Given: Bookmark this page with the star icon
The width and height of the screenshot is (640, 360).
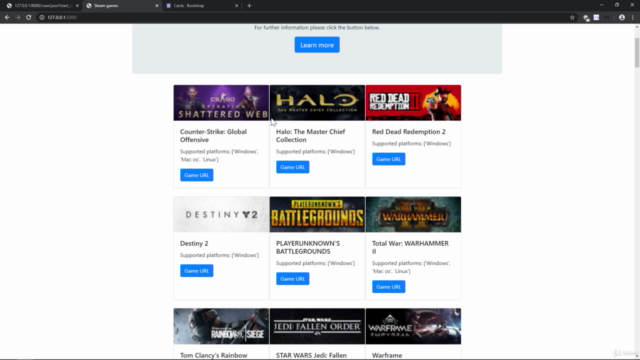Looking at the screenshot, I should (572, 17).
